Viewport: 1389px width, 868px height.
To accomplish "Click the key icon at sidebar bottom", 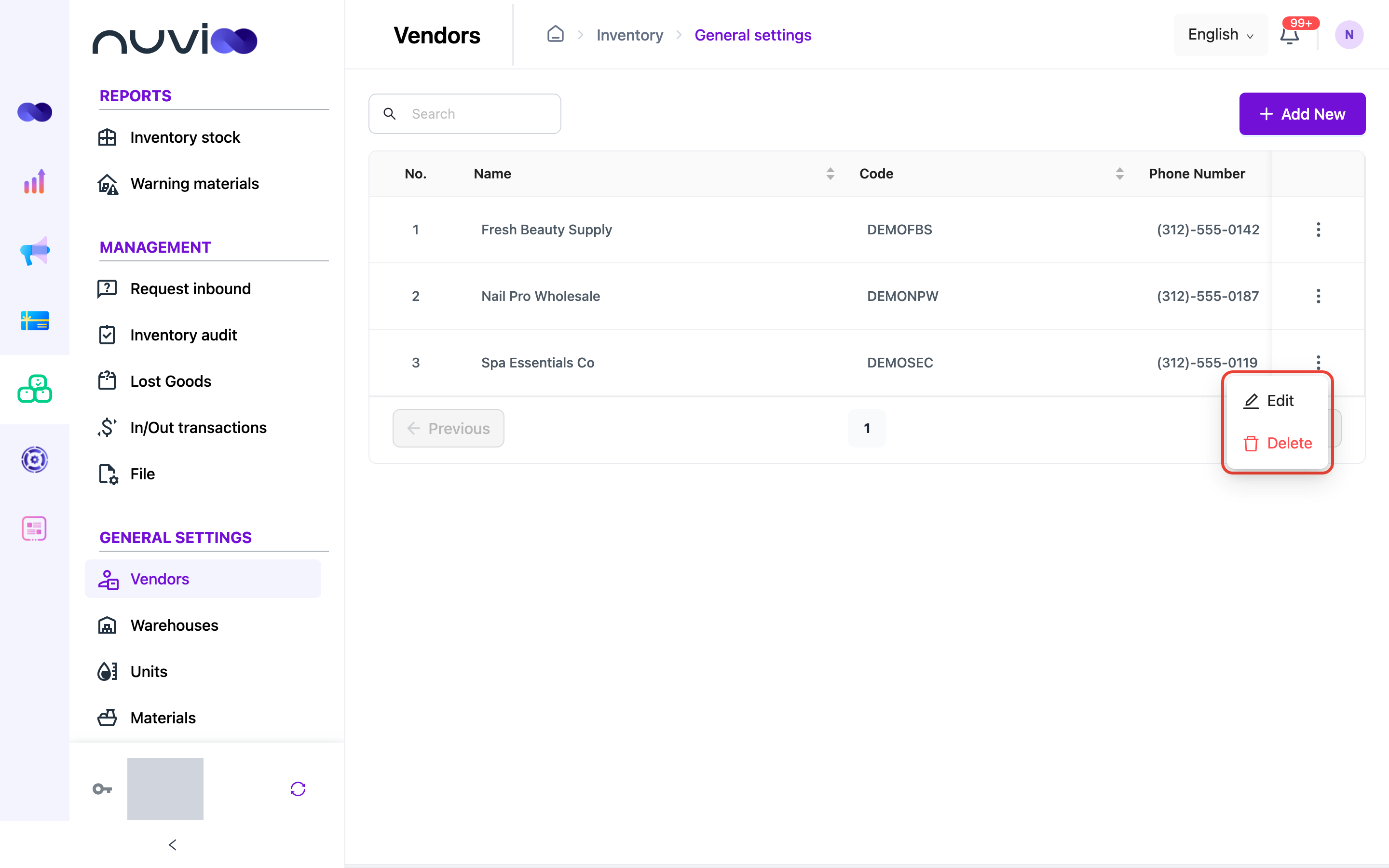I will (x=102, y=789).
